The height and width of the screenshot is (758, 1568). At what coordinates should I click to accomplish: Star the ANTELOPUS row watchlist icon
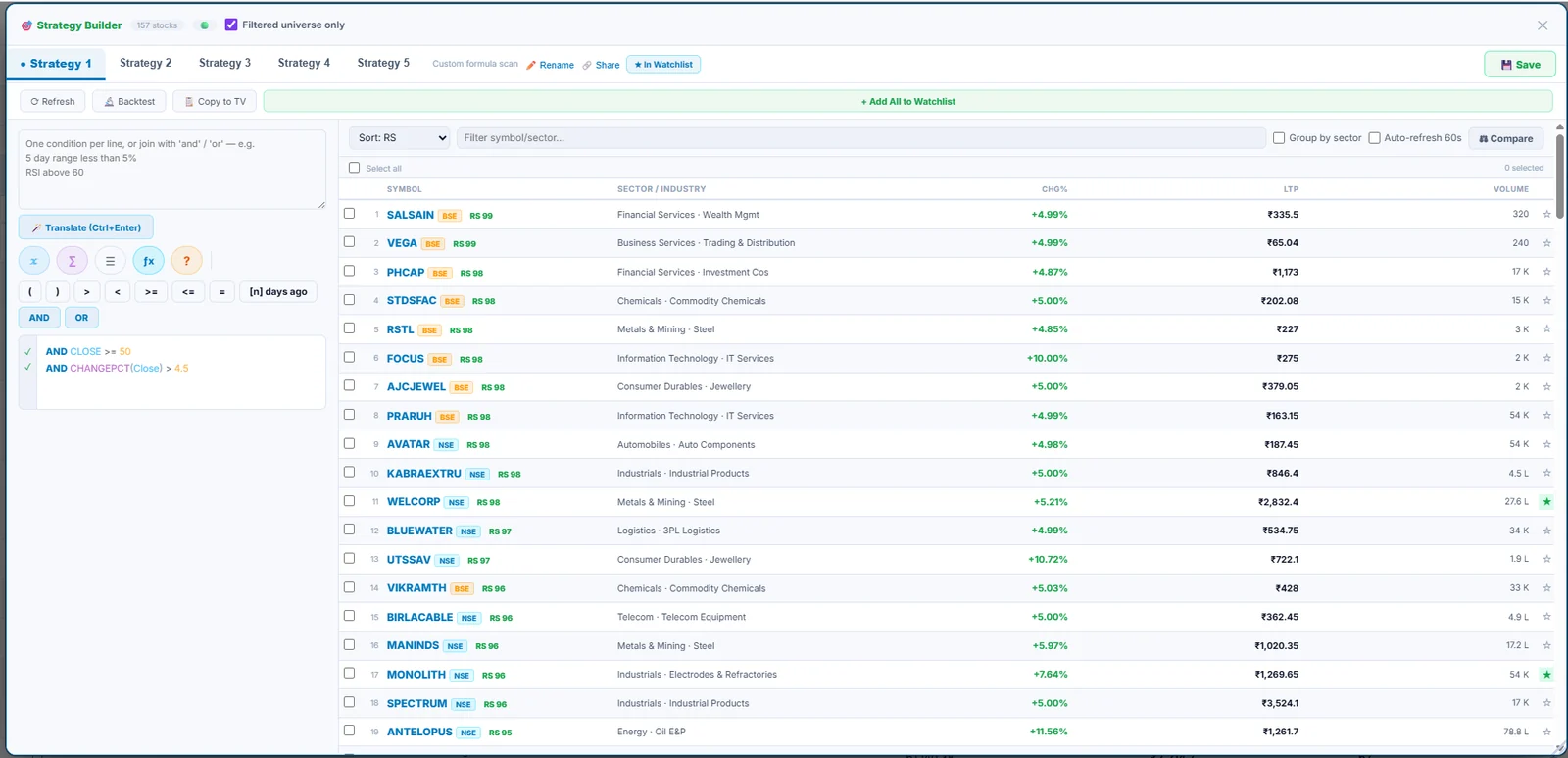1547,732
